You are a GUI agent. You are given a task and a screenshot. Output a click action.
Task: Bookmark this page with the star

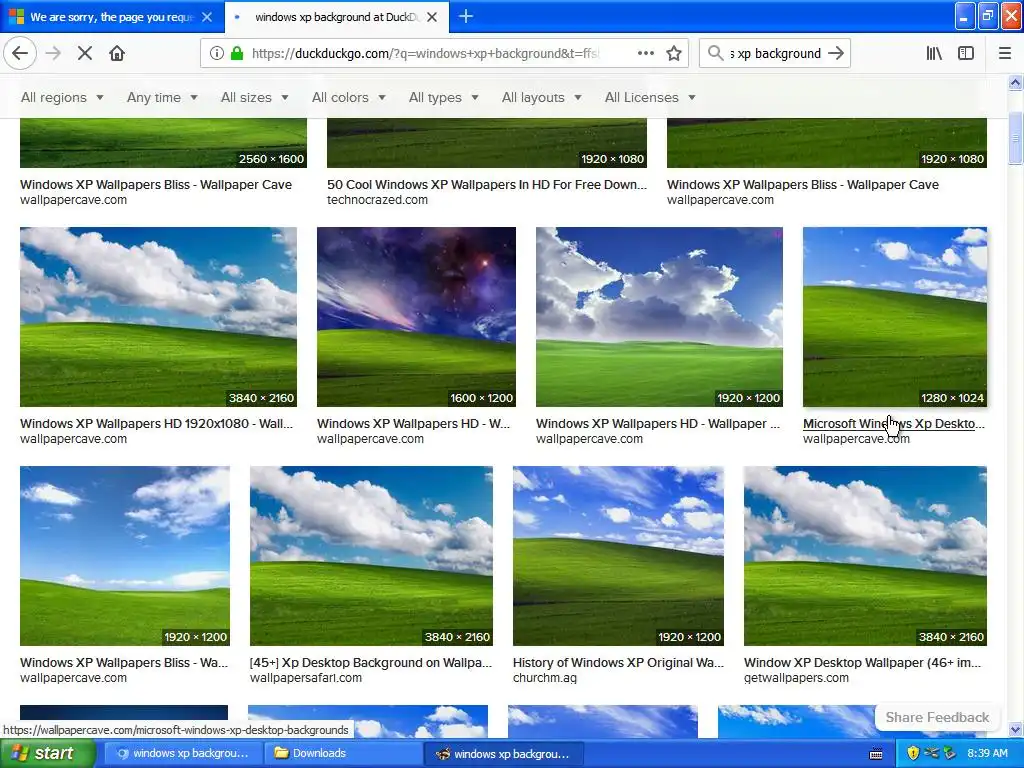click(674, 53)
